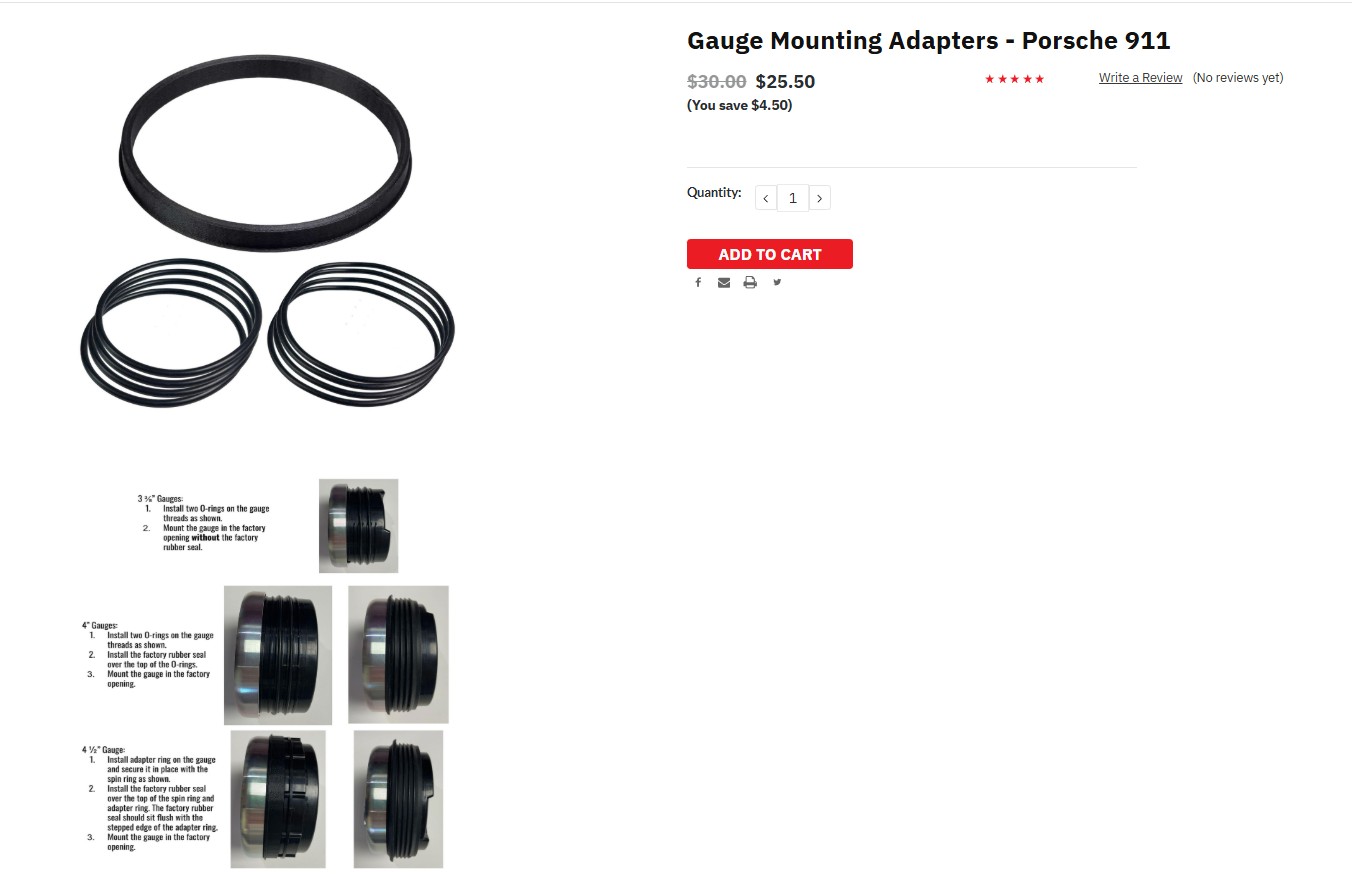The image size is (1352, 878).
Task: Share product via Twitter bird icon
Action: point(777,282)
